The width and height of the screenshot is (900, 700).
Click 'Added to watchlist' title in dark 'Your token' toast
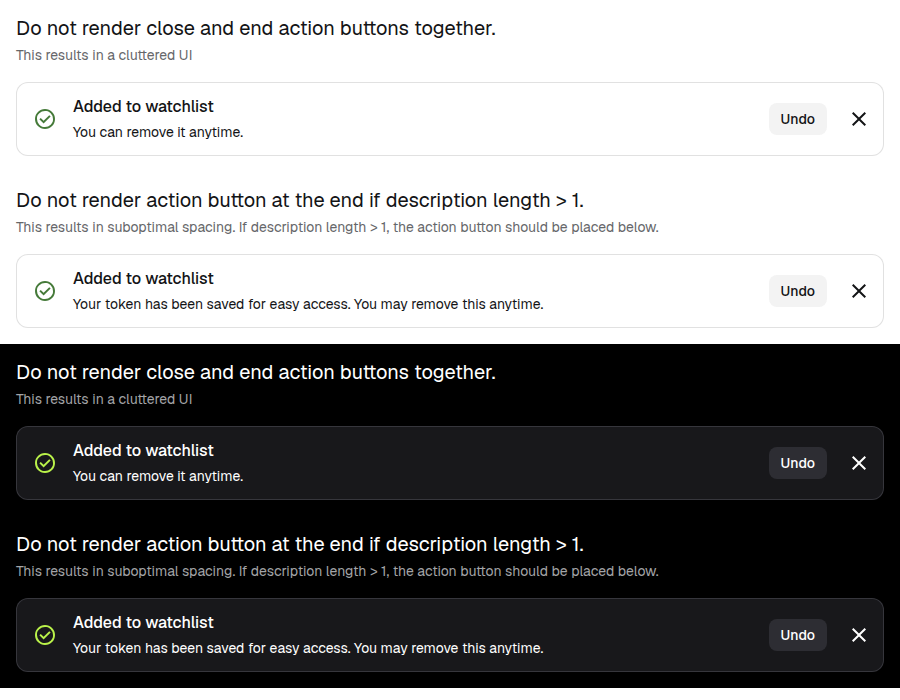143,623
